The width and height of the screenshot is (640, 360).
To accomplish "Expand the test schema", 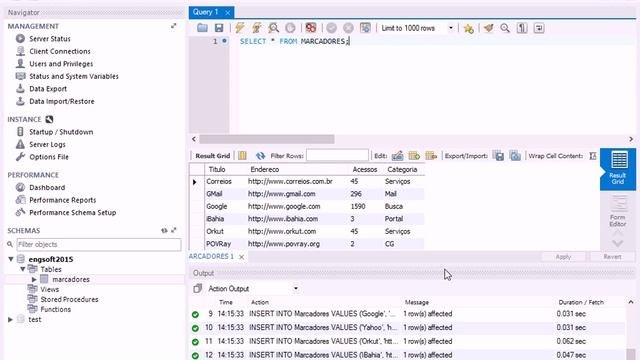I will pos(11,320).
